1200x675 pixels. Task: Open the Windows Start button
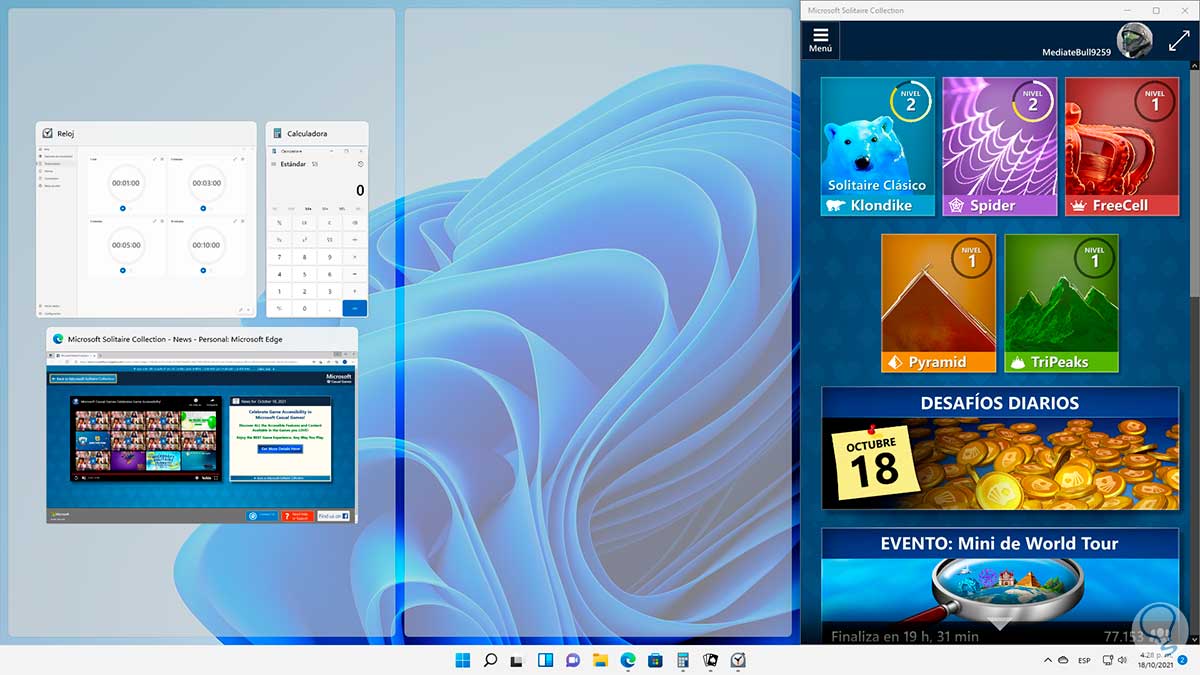(x=463, y=660)
